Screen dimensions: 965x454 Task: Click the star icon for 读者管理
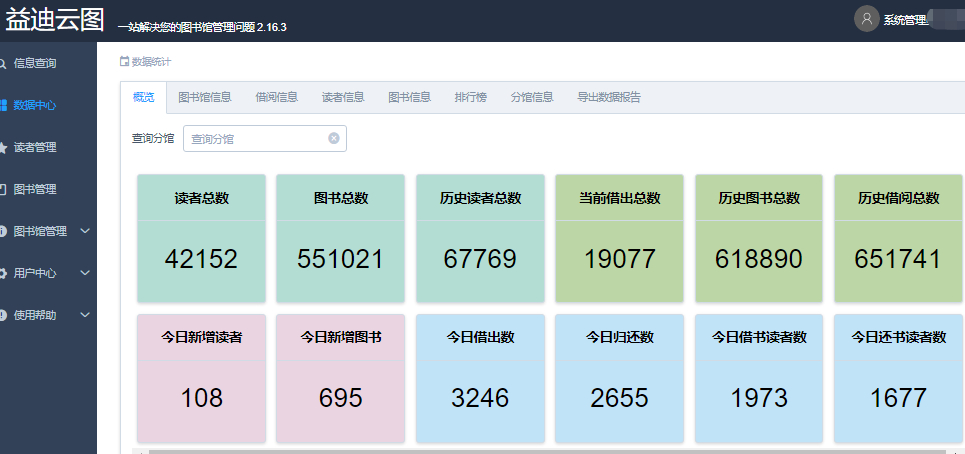click(x=3, y=147)
